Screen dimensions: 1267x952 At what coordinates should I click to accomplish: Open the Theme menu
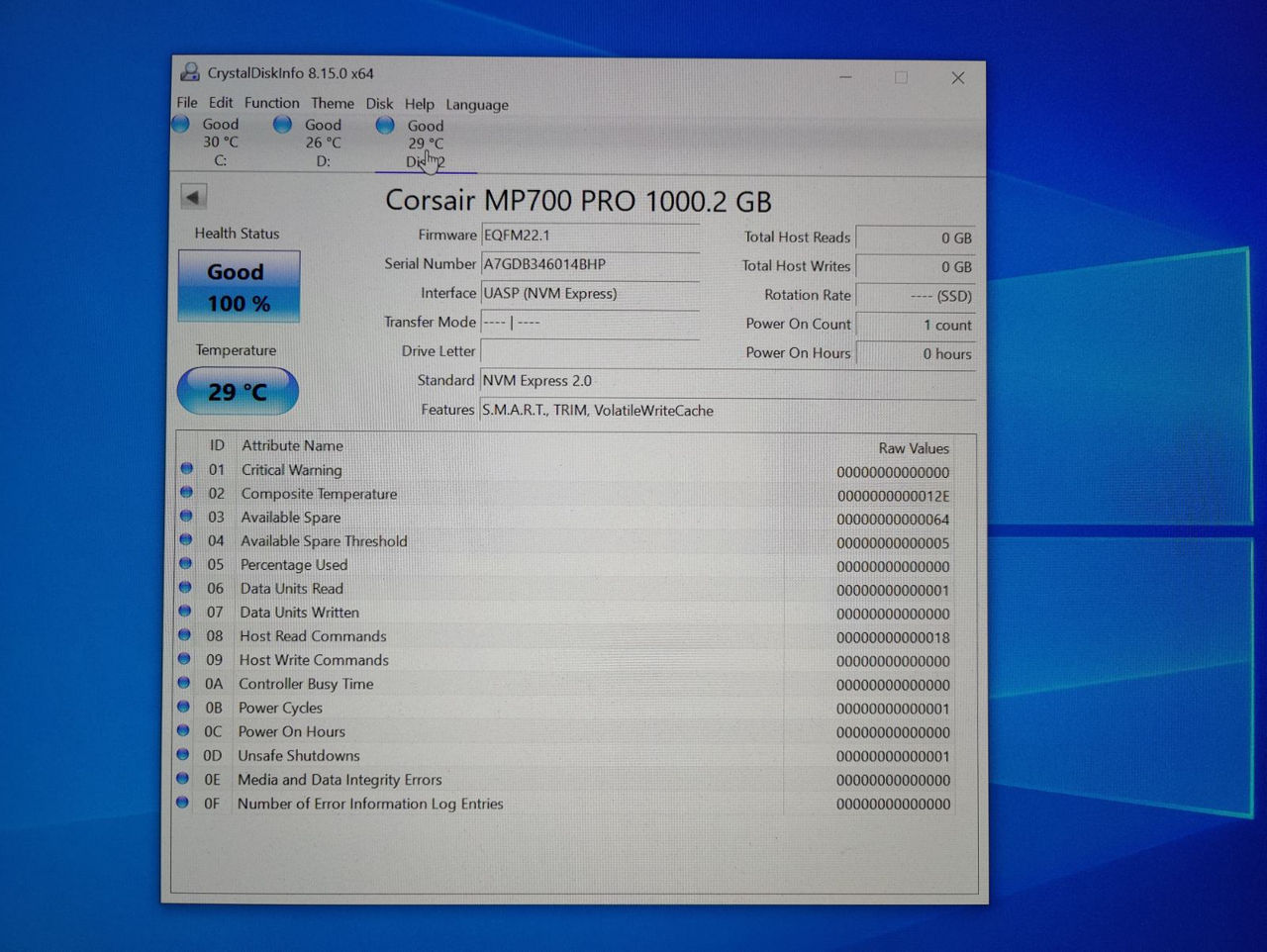pyautogui.click(x=333, y=103)
